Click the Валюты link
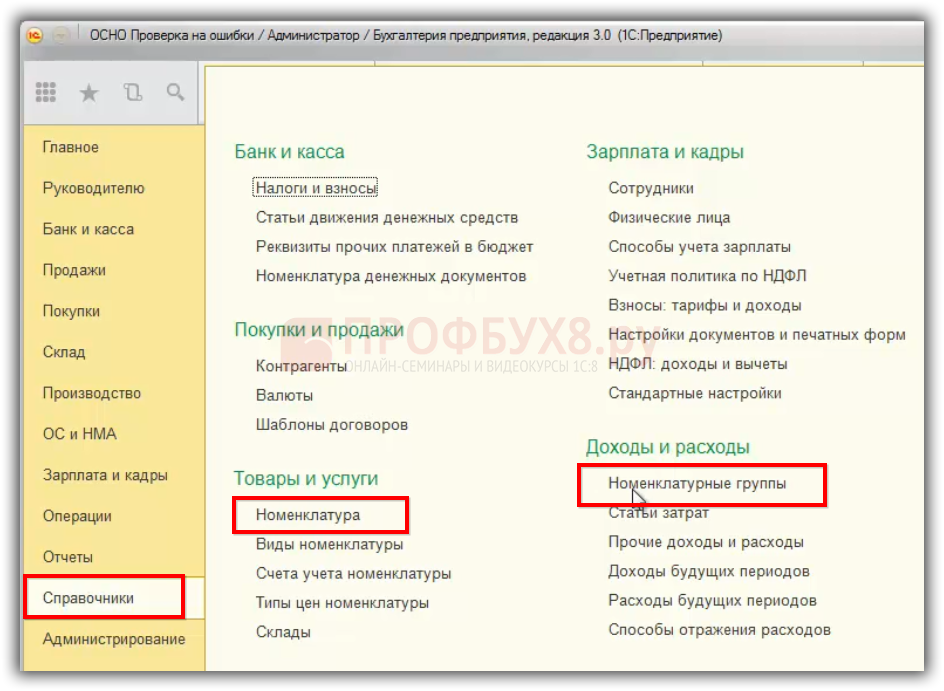The height and width of the screenshot is (691, 944). 284,395
